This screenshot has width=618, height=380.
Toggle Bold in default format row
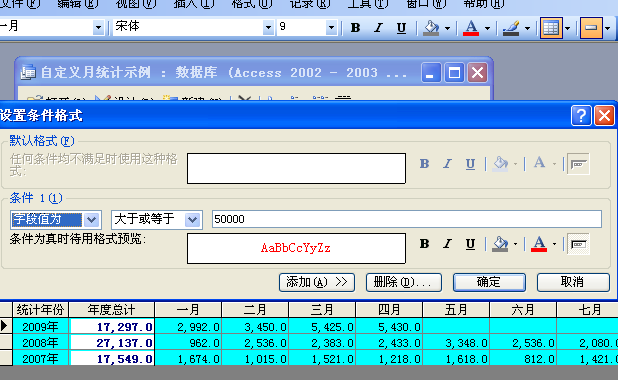click(424, 164)
